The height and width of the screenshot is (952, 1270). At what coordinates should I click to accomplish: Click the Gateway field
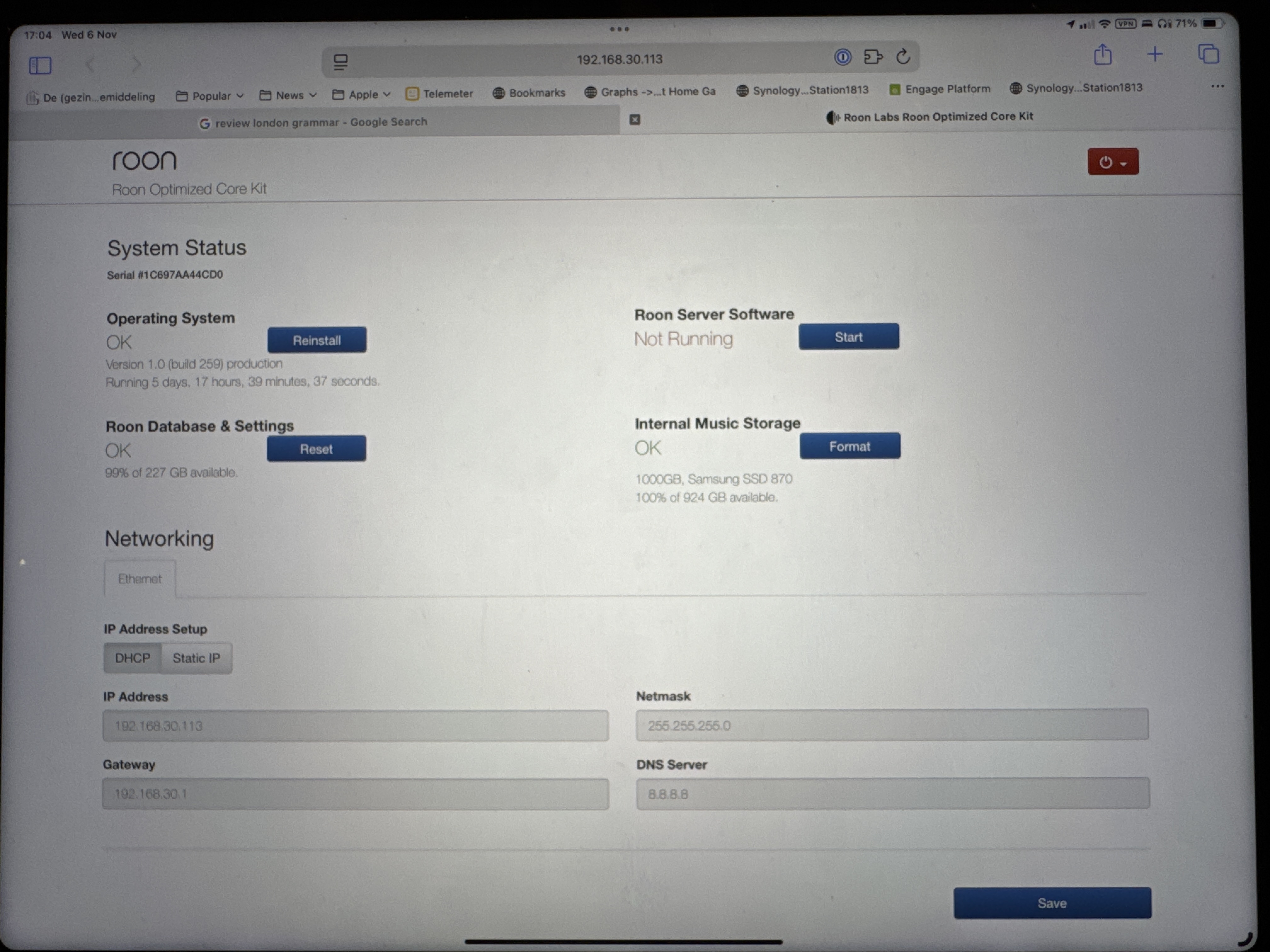[x=355, y=794]
